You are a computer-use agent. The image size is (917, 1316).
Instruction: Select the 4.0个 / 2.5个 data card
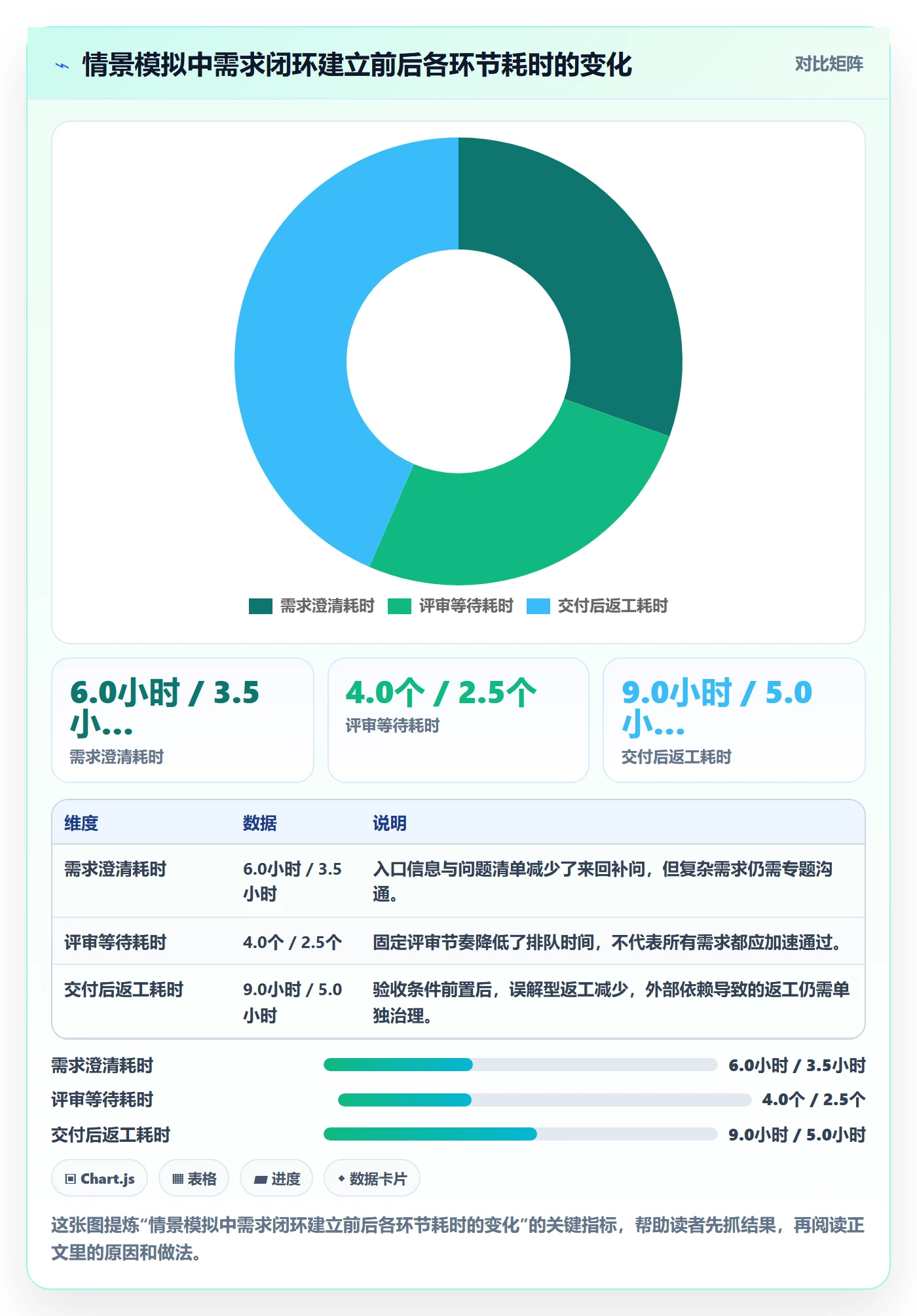(458, 720)
